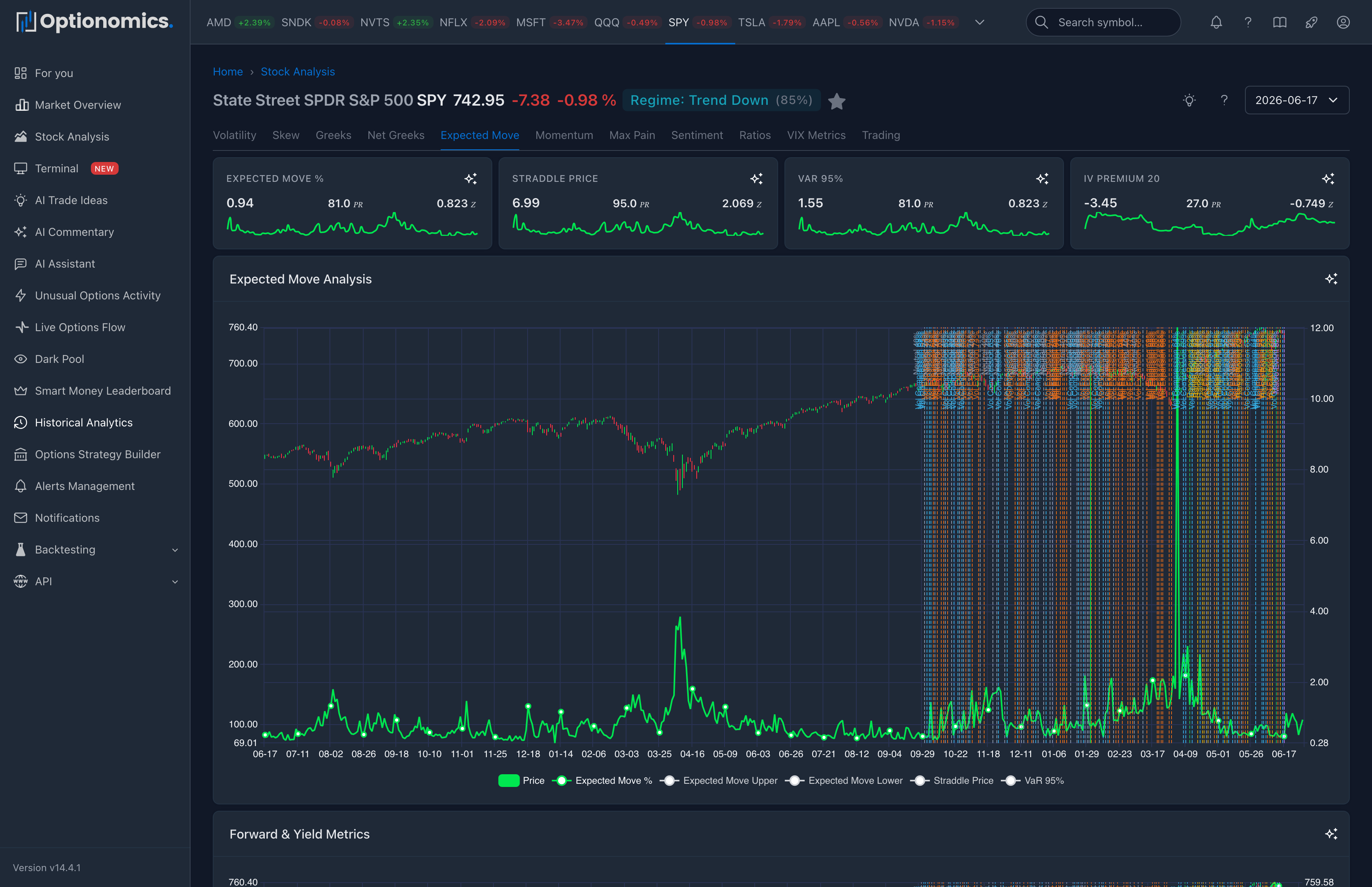This screenshot has width=1372, height=887.
Task: Open the documentation book icon
Action: point(1280,23)
